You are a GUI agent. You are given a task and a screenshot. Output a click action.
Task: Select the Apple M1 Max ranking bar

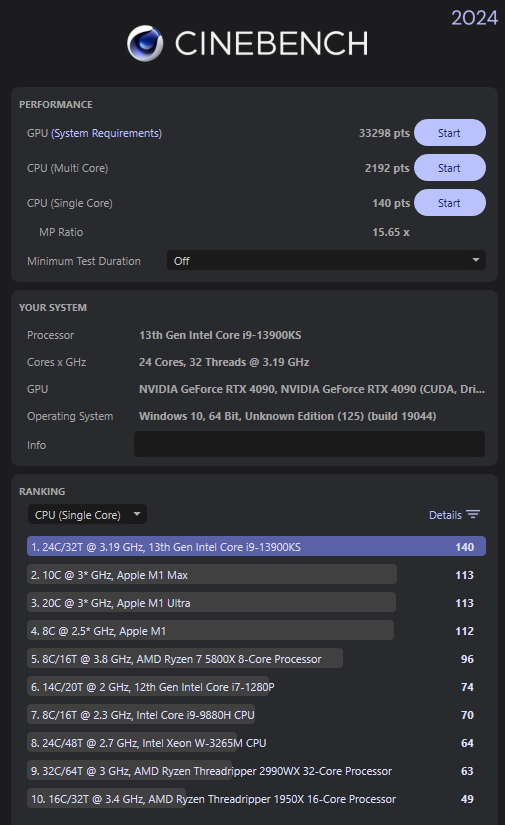coord(212,575)
